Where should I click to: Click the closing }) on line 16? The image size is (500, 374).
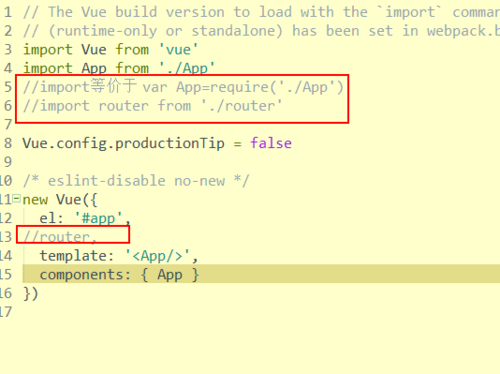pyautogui.click(x=31, y=293)
